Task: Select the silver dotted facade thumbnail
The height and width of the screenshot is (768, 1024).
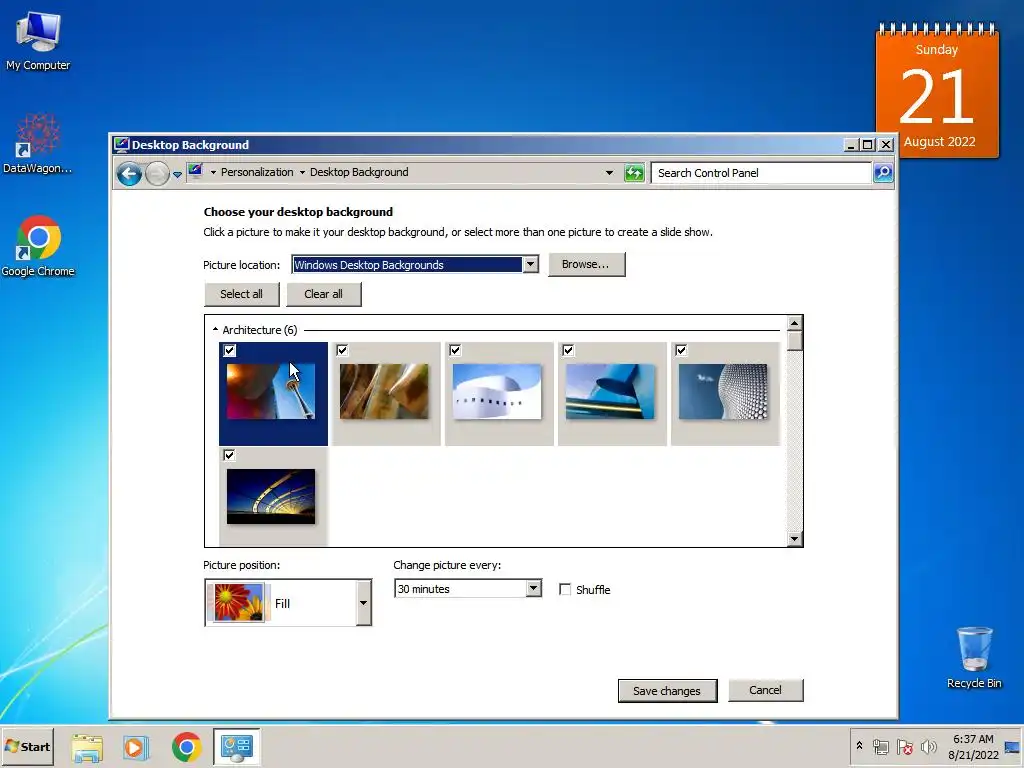Action: click(723, 392)
